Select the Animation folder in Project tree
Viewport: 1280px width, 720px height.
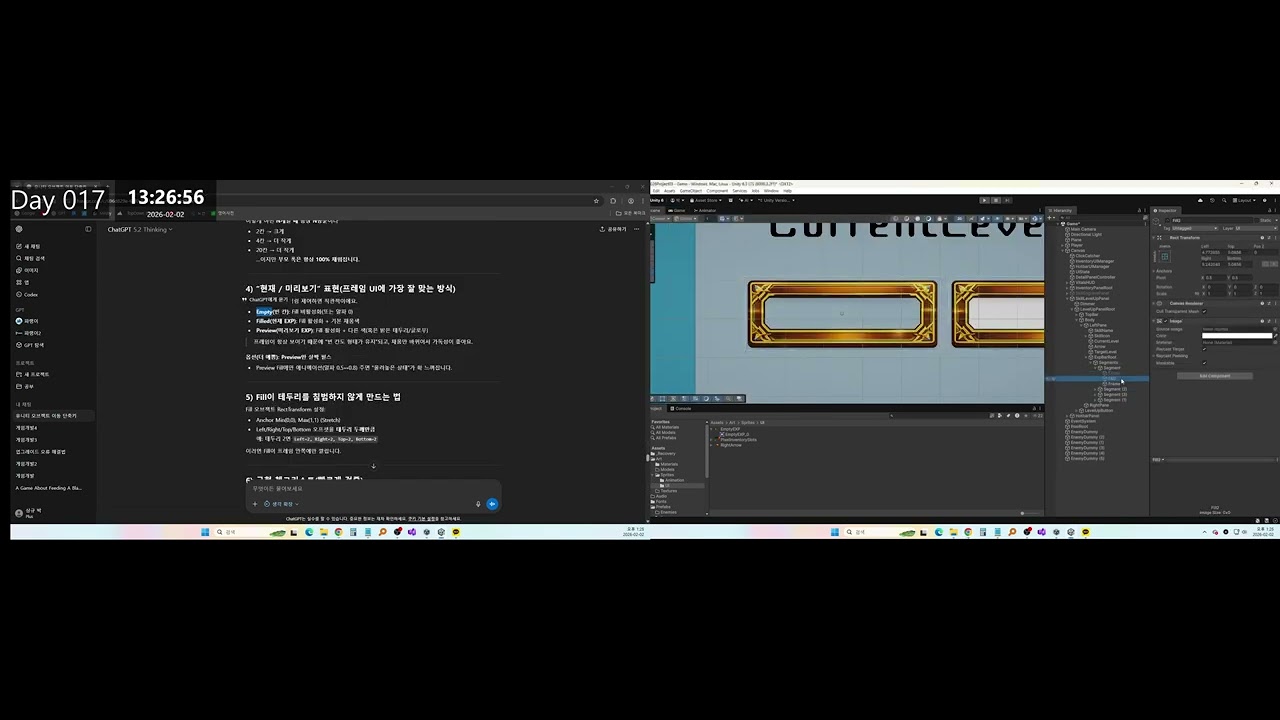coord(672,480)
